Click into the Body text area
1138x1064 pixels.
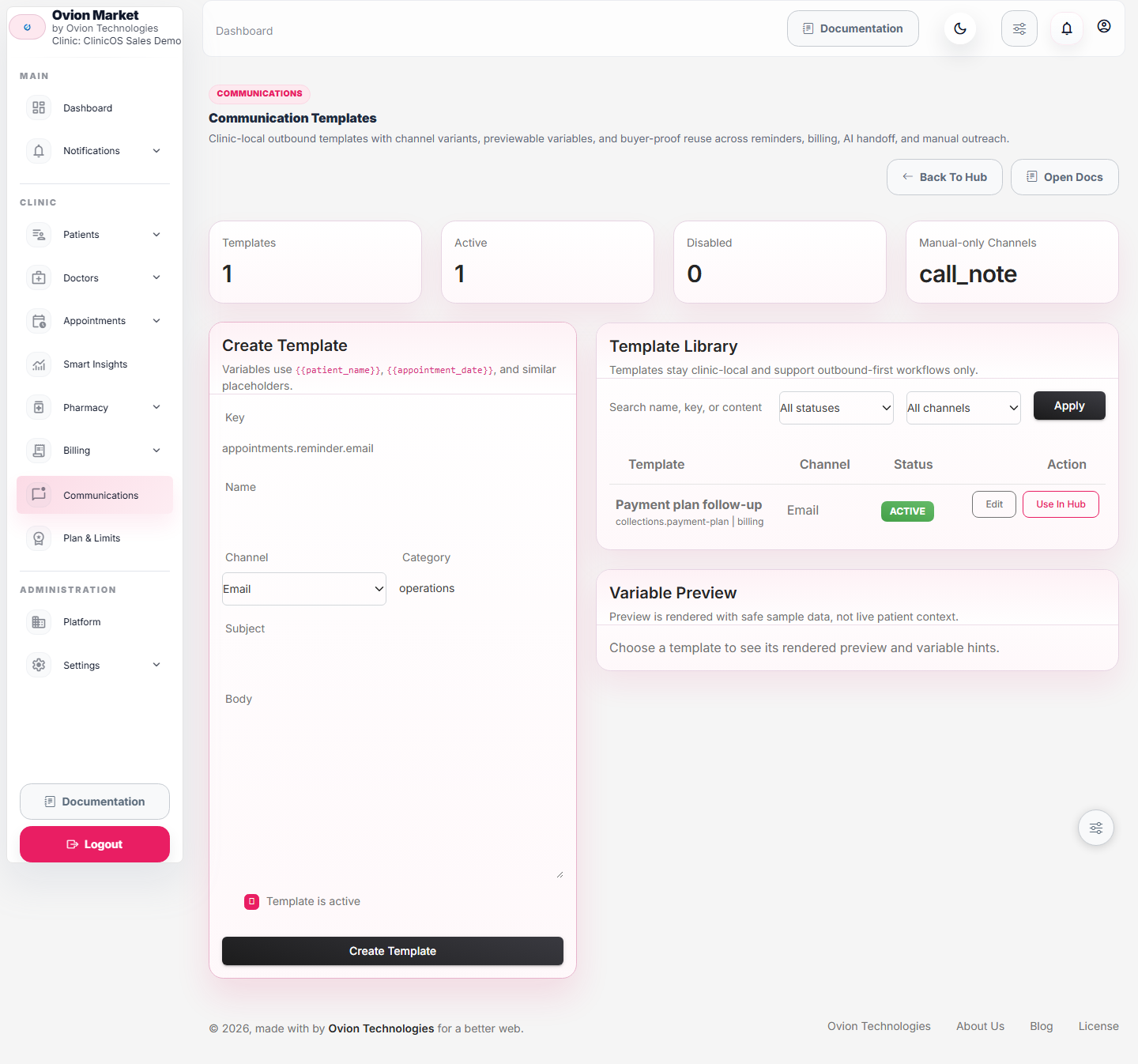pyautogui.click(x=393, y=797)
